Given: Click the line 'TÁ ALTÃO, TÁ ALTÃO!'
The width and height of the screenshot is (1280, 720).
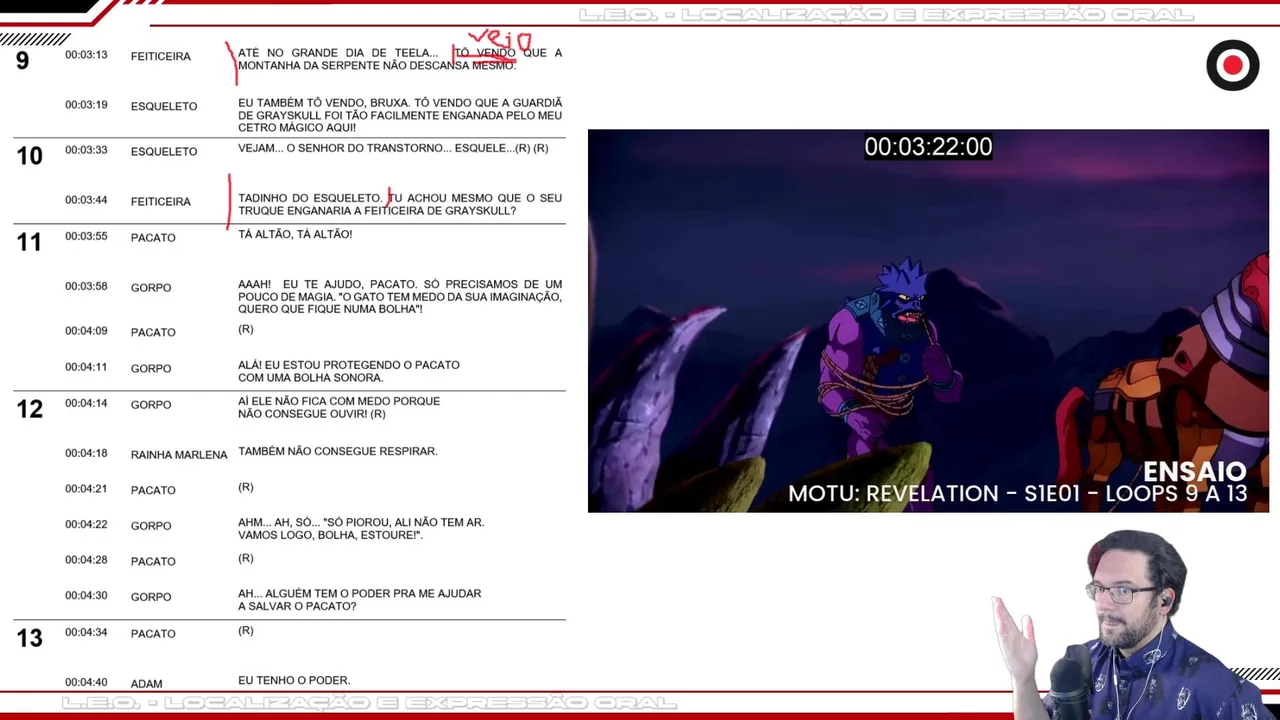Looking at the screenshot, I should 295,234.
